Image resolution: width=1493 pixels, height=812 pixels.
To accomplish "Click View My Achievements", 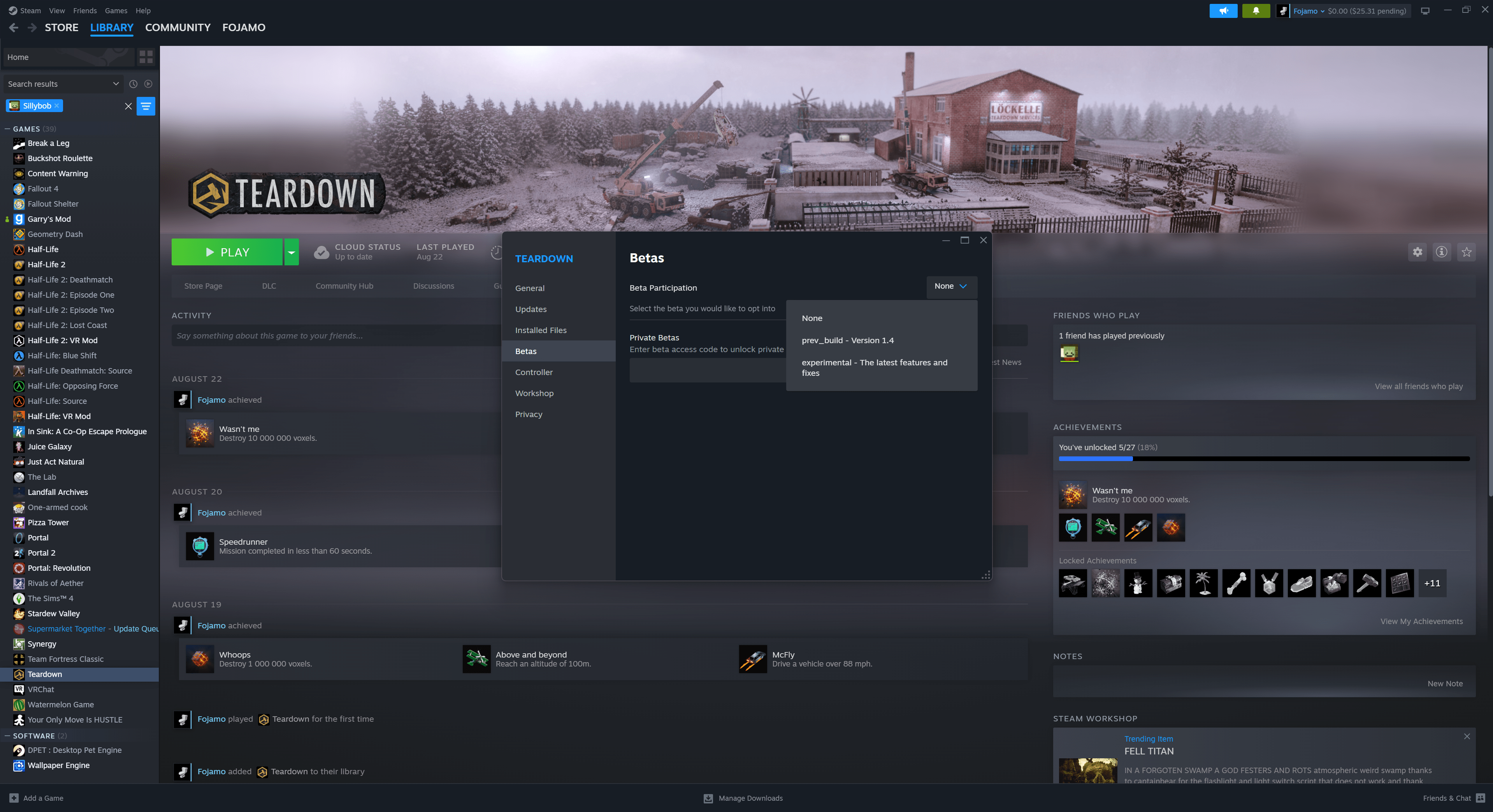I will point(1421,621).
